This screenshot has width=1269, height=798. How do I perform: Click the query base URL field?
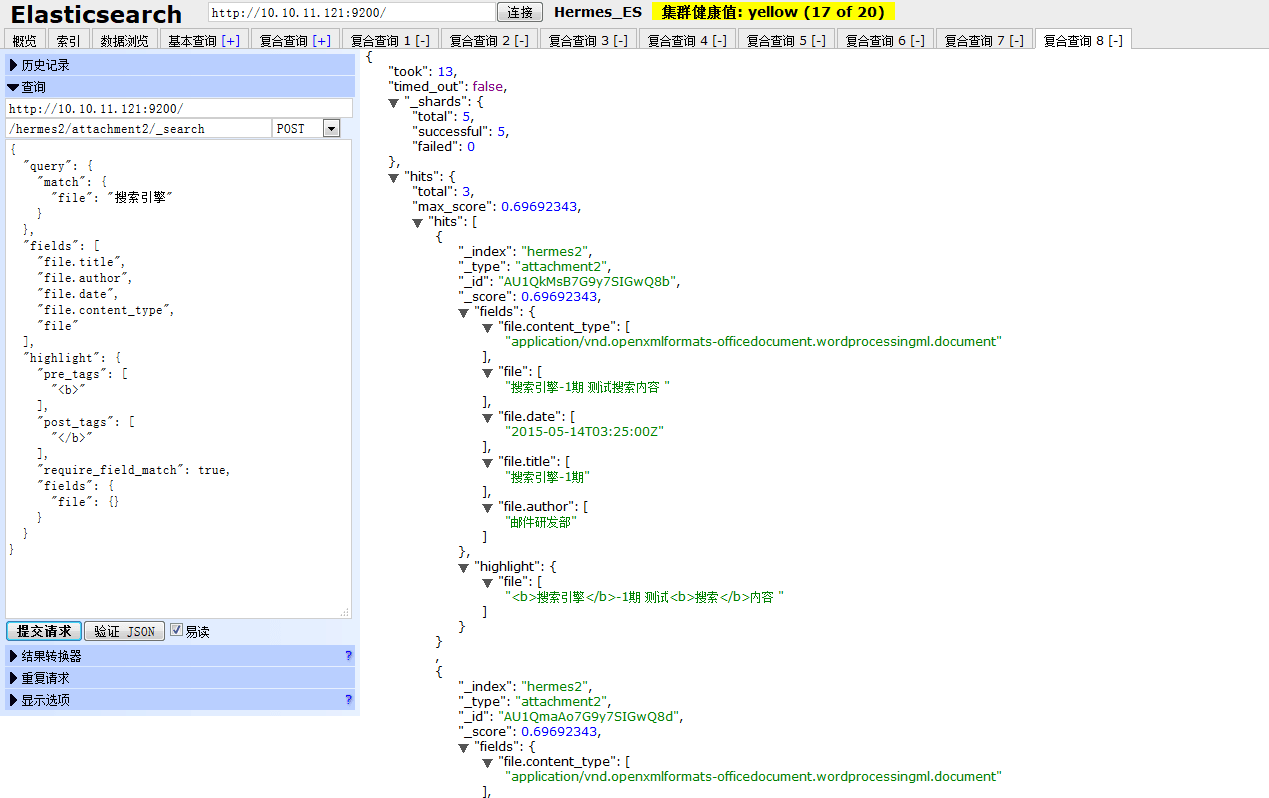coord(179,108)
